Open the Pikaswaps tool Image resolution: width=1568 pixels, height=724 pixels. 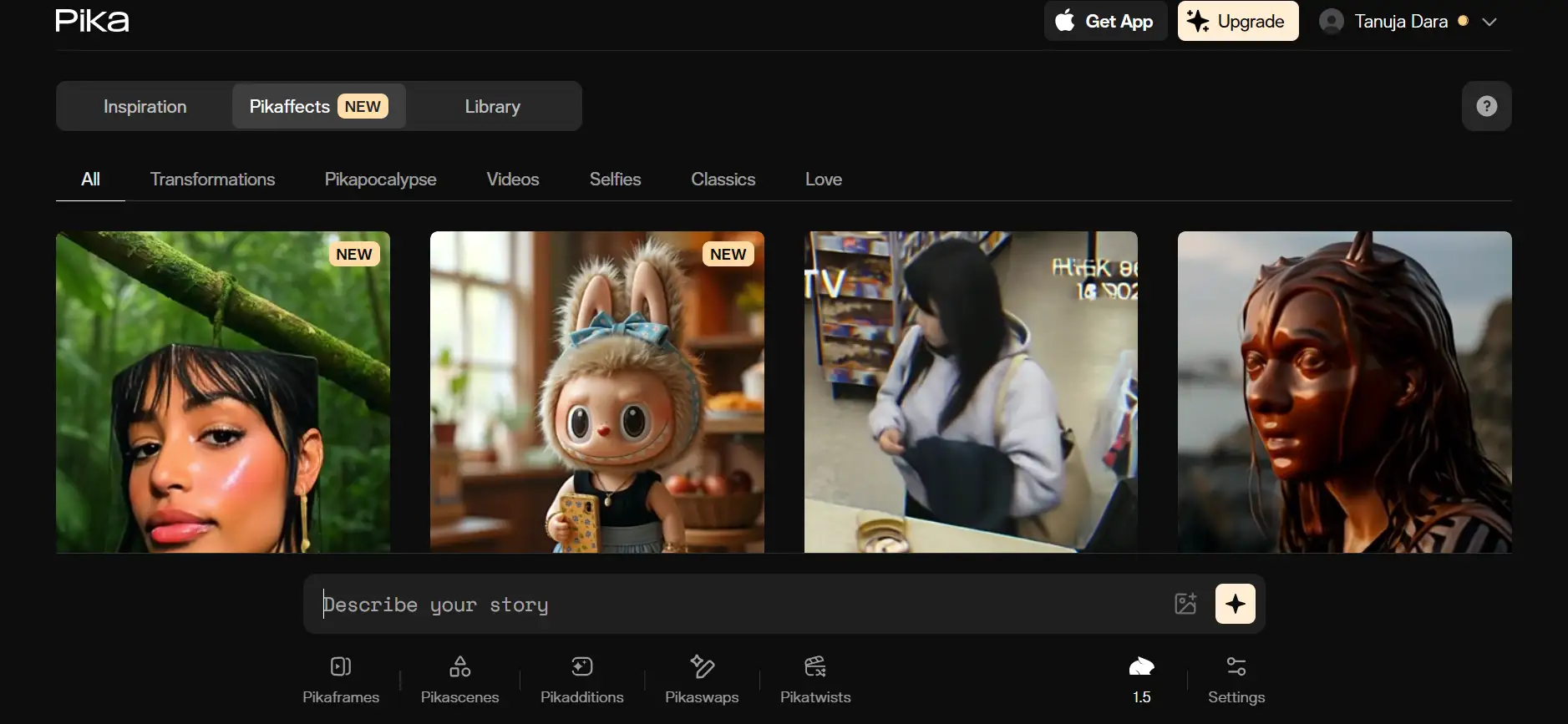pyautogui.click(x=702, y=680)
